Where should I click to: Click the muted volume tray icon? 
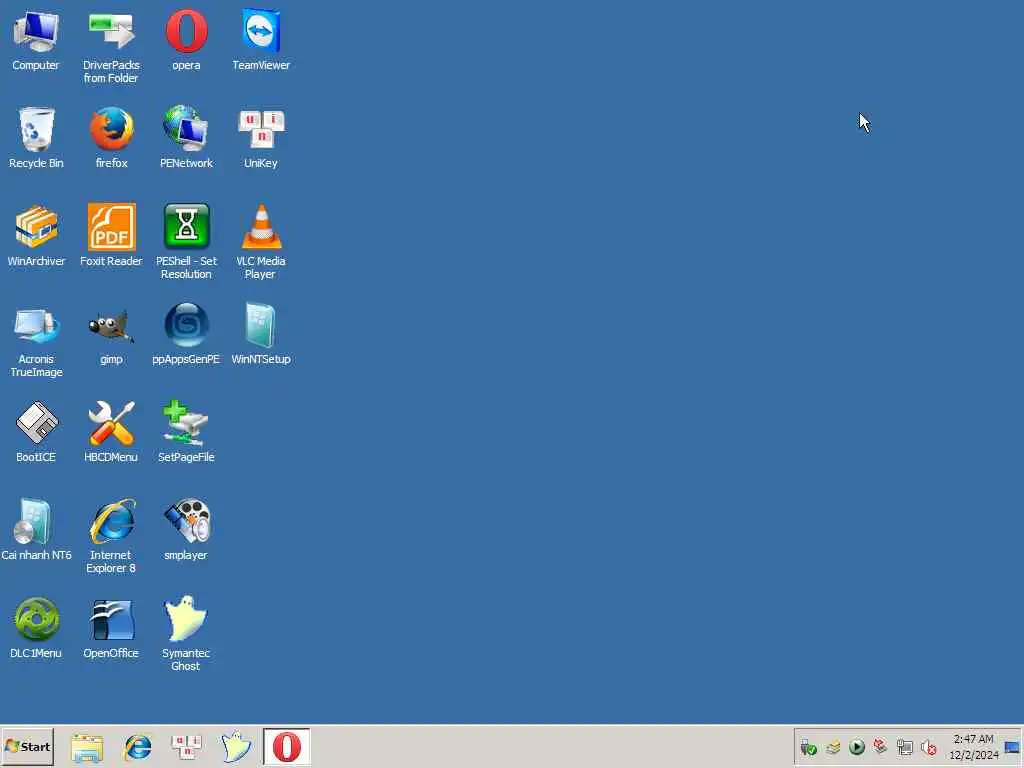pos(928,747)
